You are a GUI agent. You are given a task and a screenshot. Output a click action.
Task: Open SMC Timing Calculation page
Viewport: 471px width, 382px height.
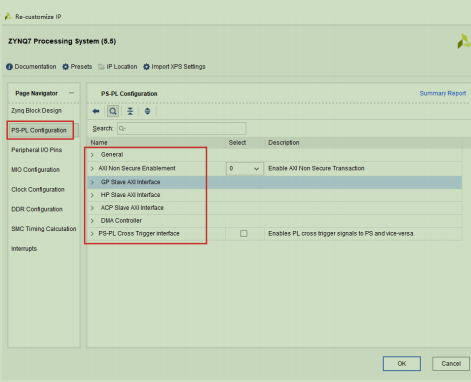point(44,229)
